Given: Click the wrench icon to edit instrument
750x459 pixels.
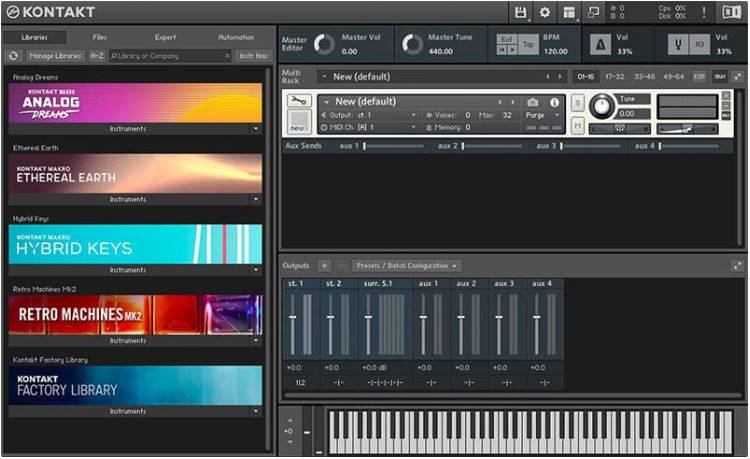Looking at the screenshot, I should point(298,101).
